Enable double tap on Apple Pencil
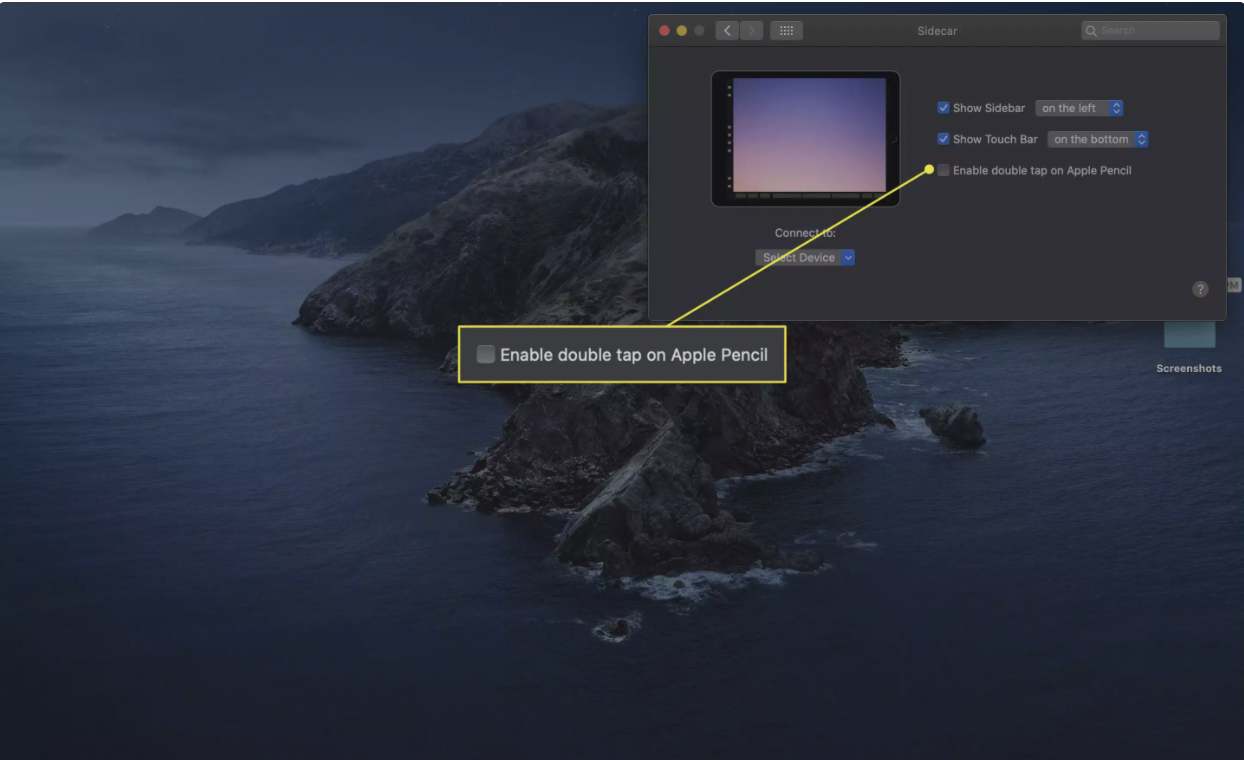 pyautogui.click(x=943, y=170)
